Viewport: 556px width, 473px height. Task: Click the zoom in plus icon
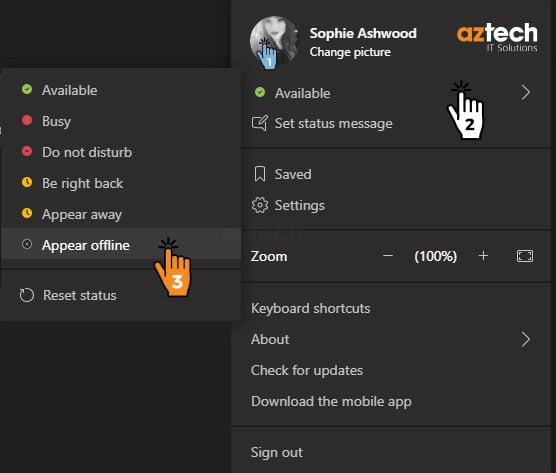point(483,256)
